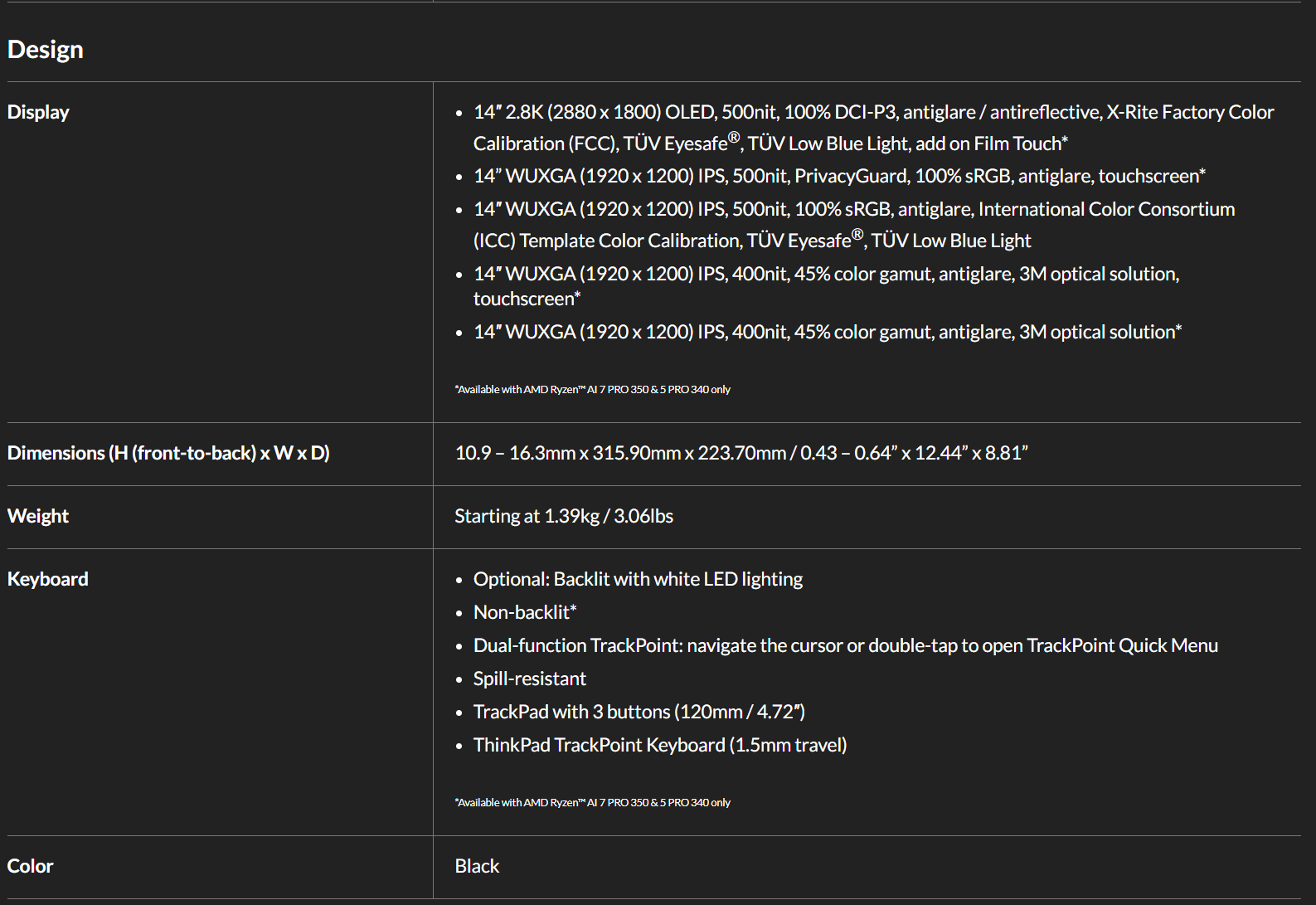Click the ThinkPad TrackPoint Keyboard travel bullet
1316x905 pixels.
659,745
